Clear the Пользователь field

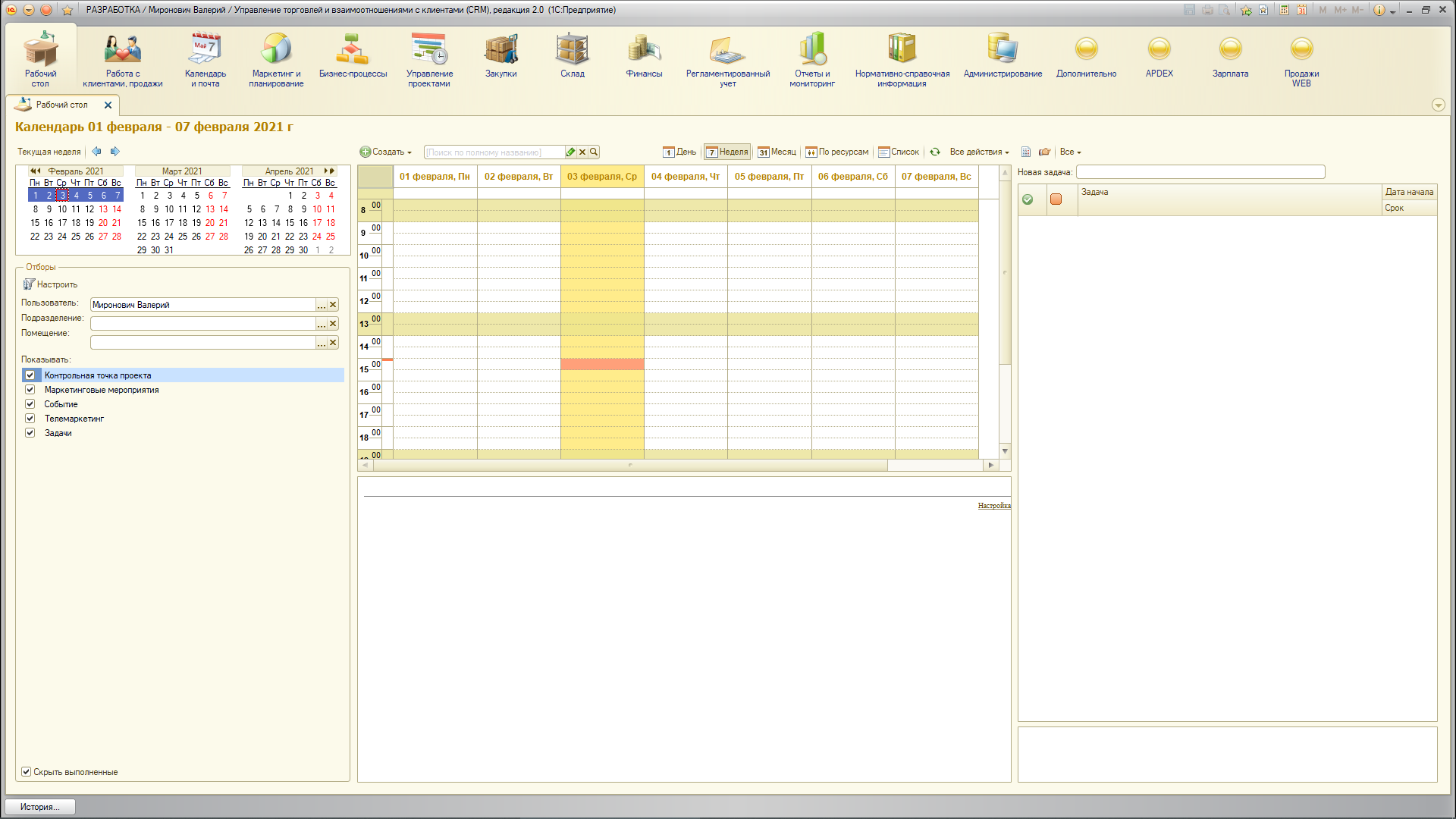click(x=333, y=305)
